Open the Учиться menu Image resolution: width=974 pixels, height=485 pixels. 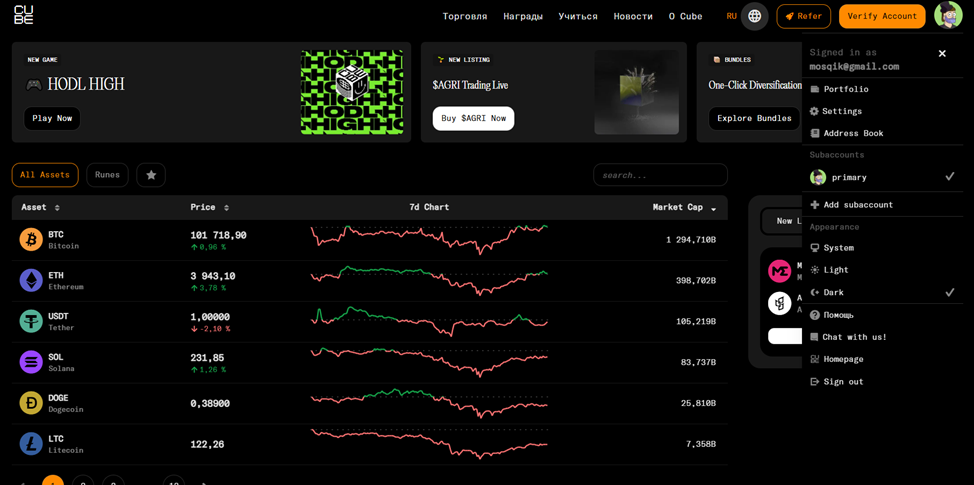[578, 16]
